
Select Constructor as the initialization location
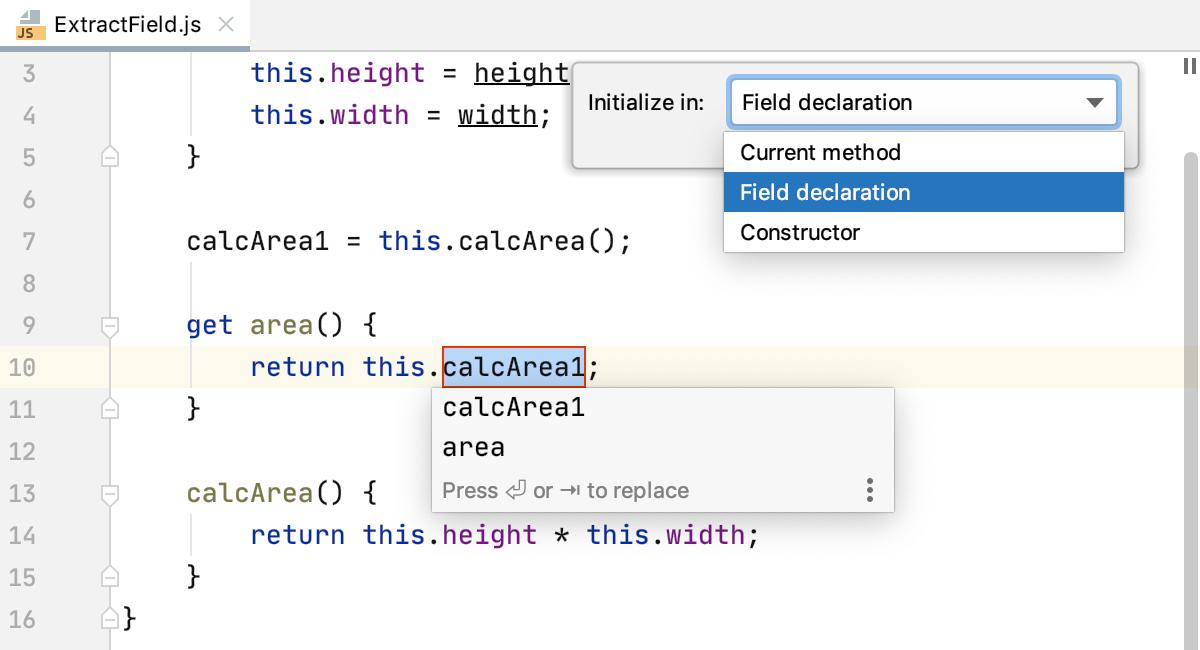pyautogui.click(x=800, y=232)
